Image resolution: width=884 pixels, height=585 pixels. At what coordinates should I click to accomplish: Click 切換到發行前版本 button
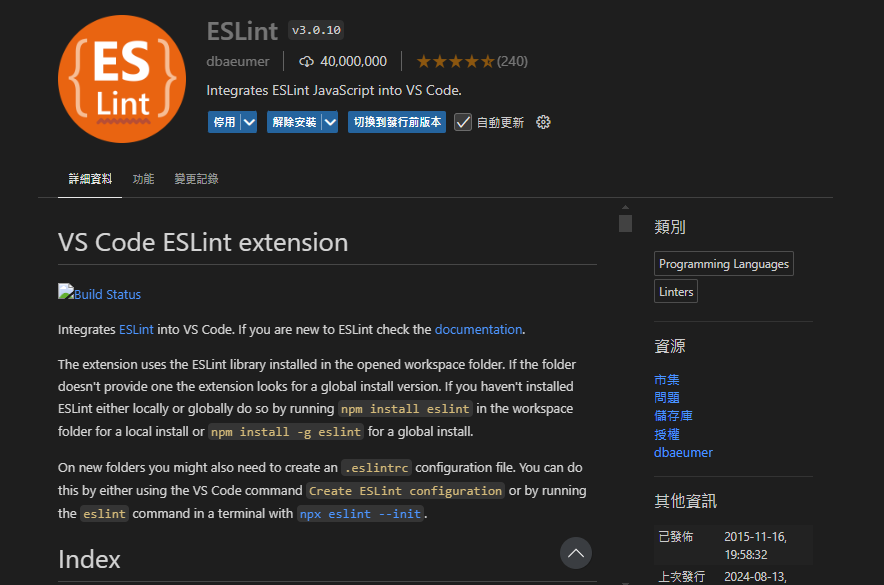(x=397, y=122)
